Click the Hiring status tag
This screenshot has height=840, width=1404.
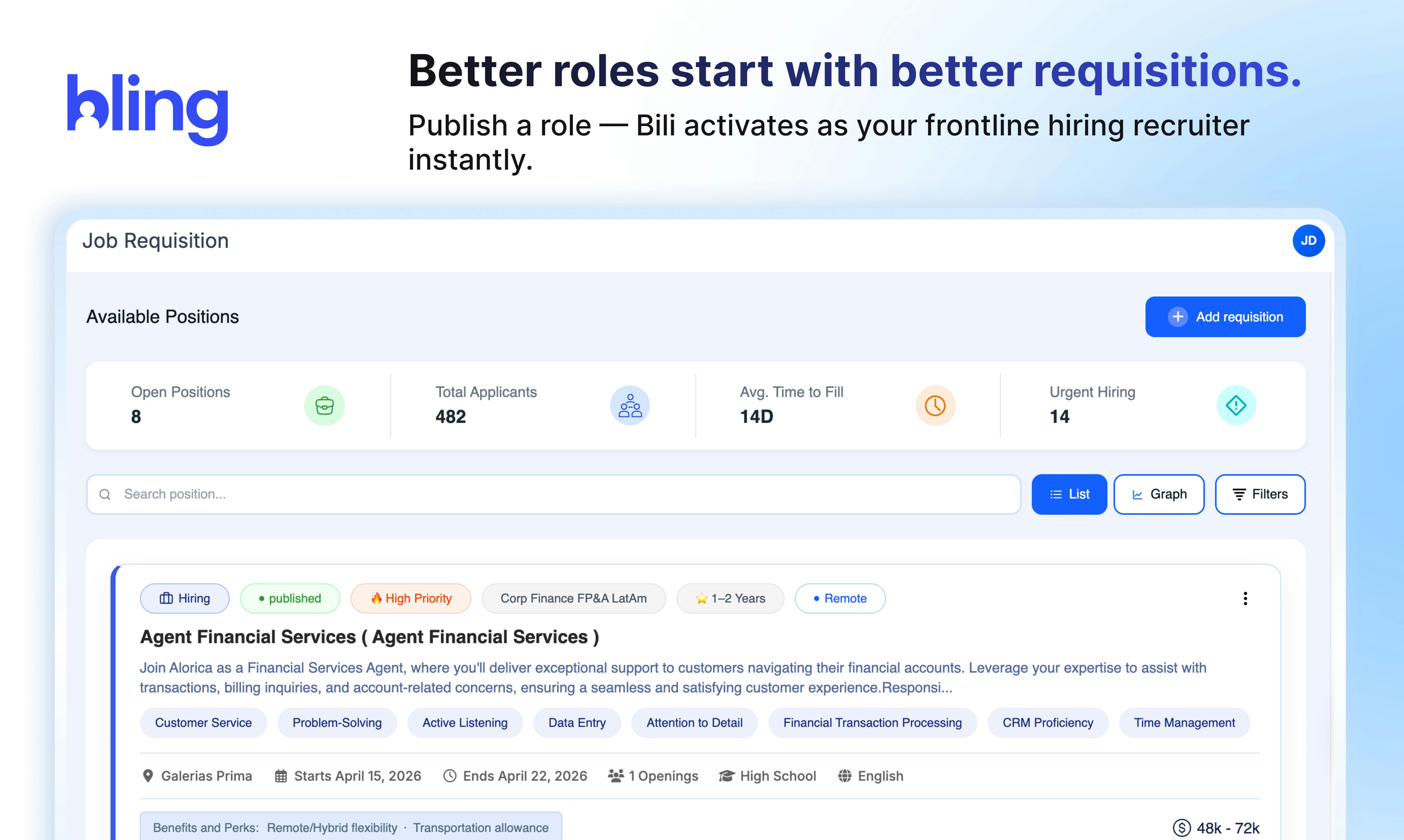click(x=185, y=598)
